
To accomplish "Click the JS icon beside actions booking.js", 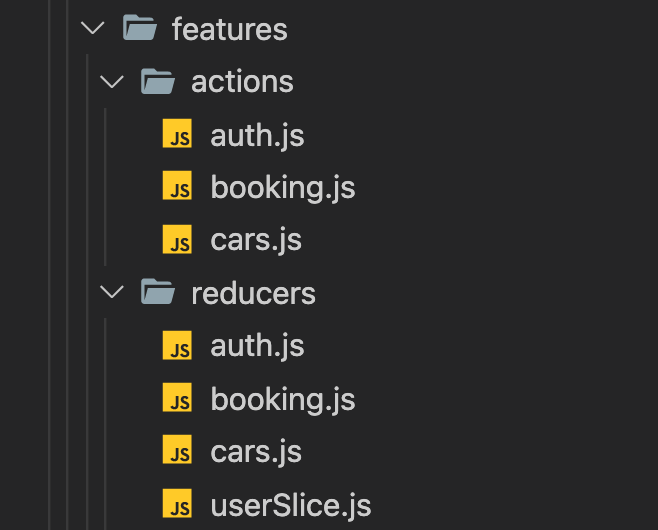I will pos(177,187).
